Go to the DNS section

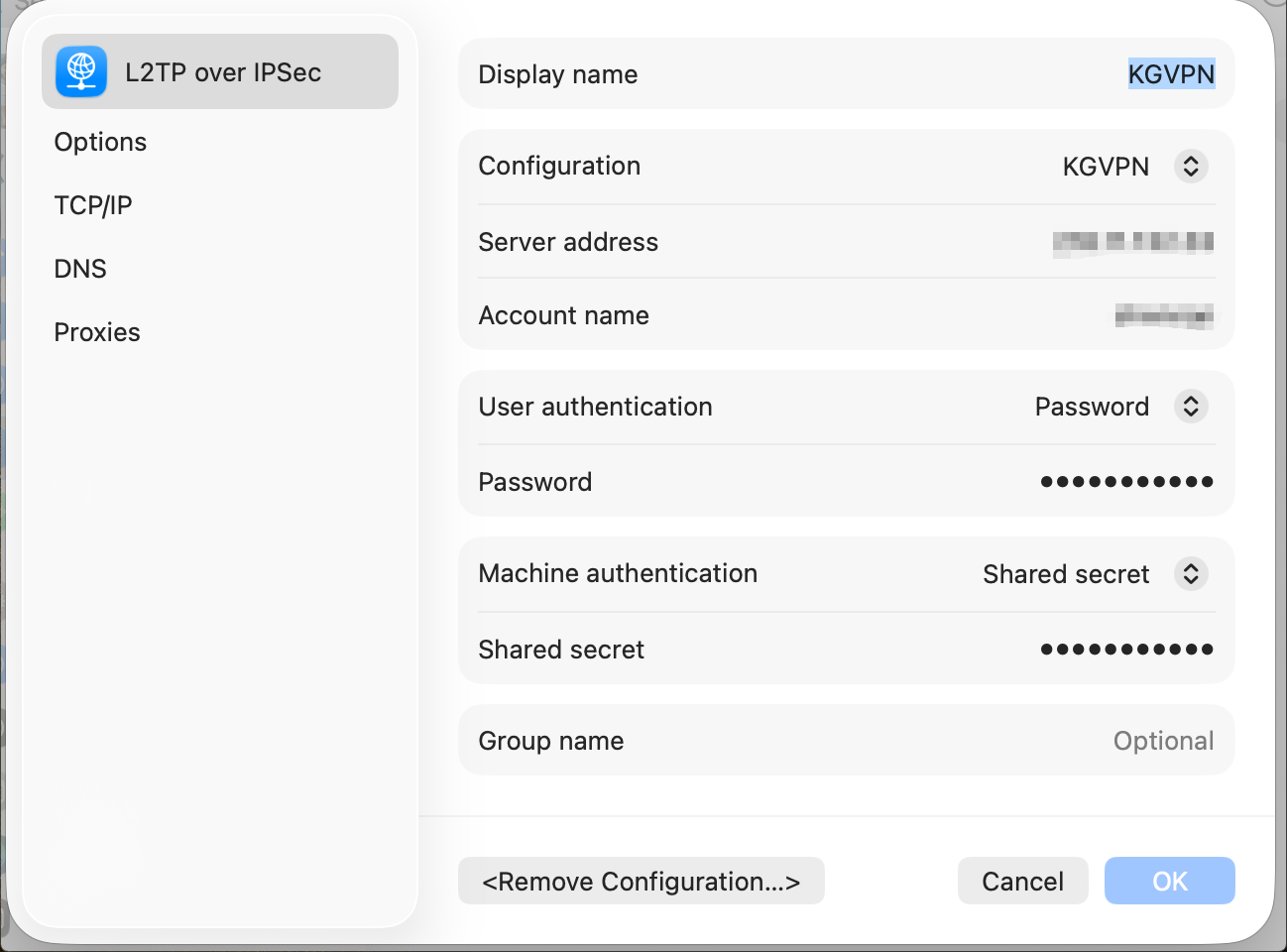pyautogui.click(x=80, y=269)
